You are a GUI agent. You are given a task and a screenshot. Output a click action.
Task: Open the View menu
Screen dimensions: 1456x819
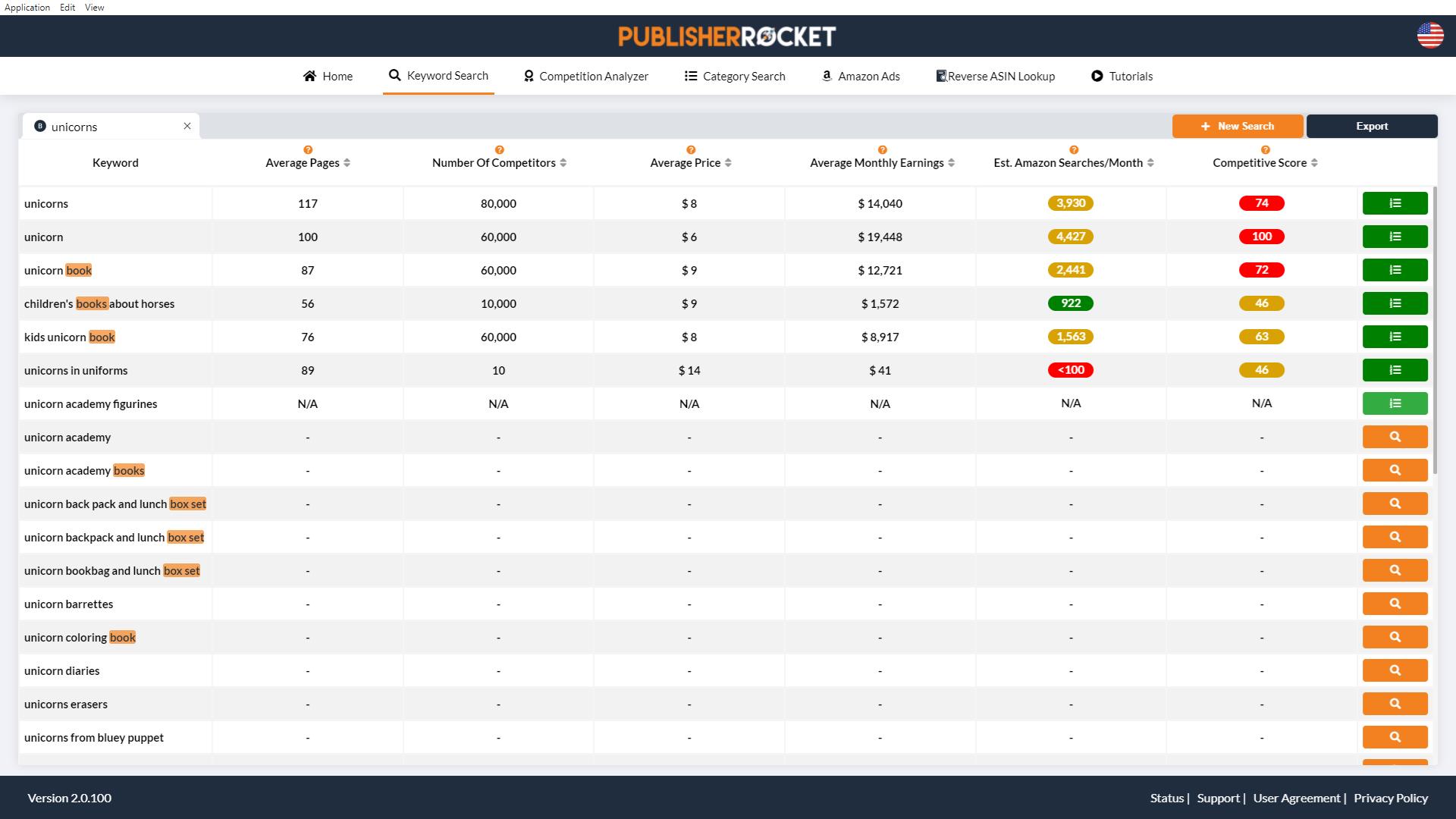tap(95, 8)
